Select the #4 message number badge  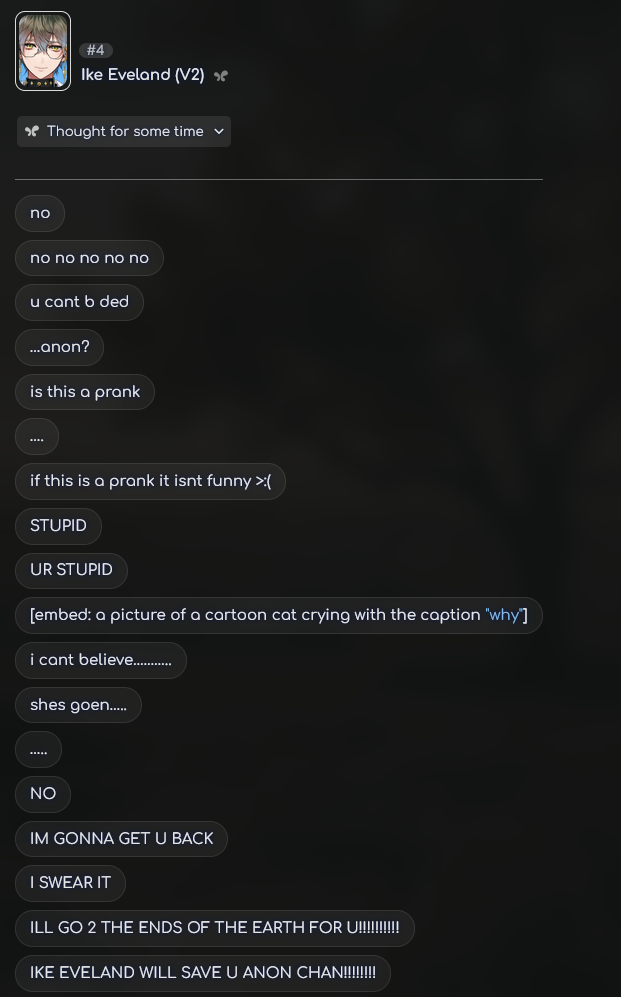(95, 50)
